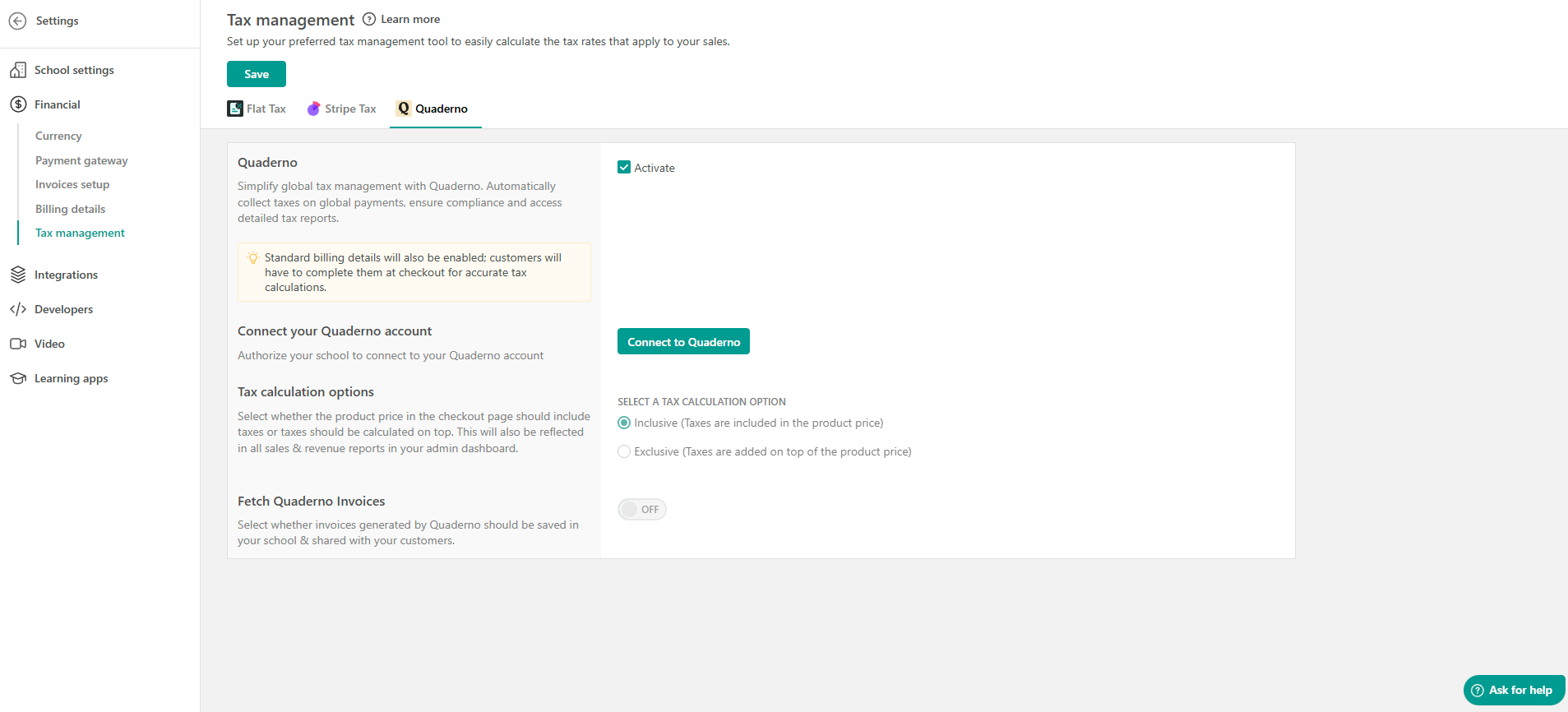Click the Flat Tax tab icon

coord(235,109)
